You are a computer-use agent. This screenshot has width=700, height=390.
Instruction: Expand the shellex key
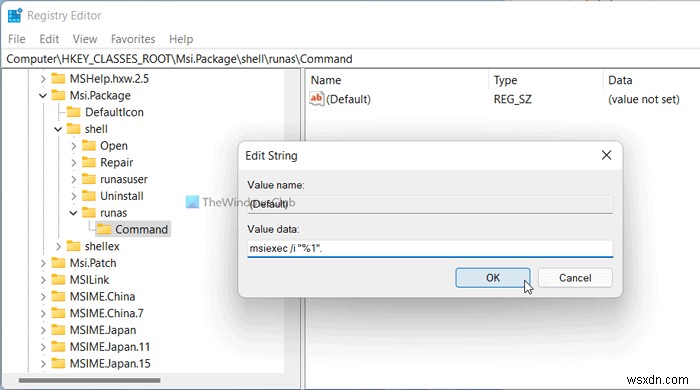tap(58, 246)
